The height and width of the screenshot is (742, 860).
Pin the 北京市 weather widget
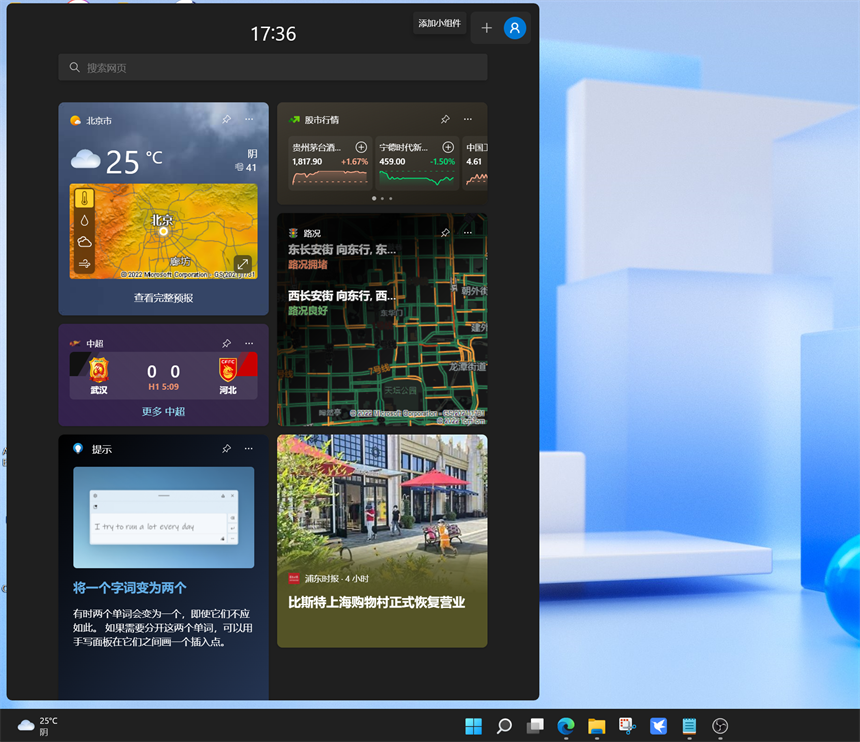pos(227,120)
